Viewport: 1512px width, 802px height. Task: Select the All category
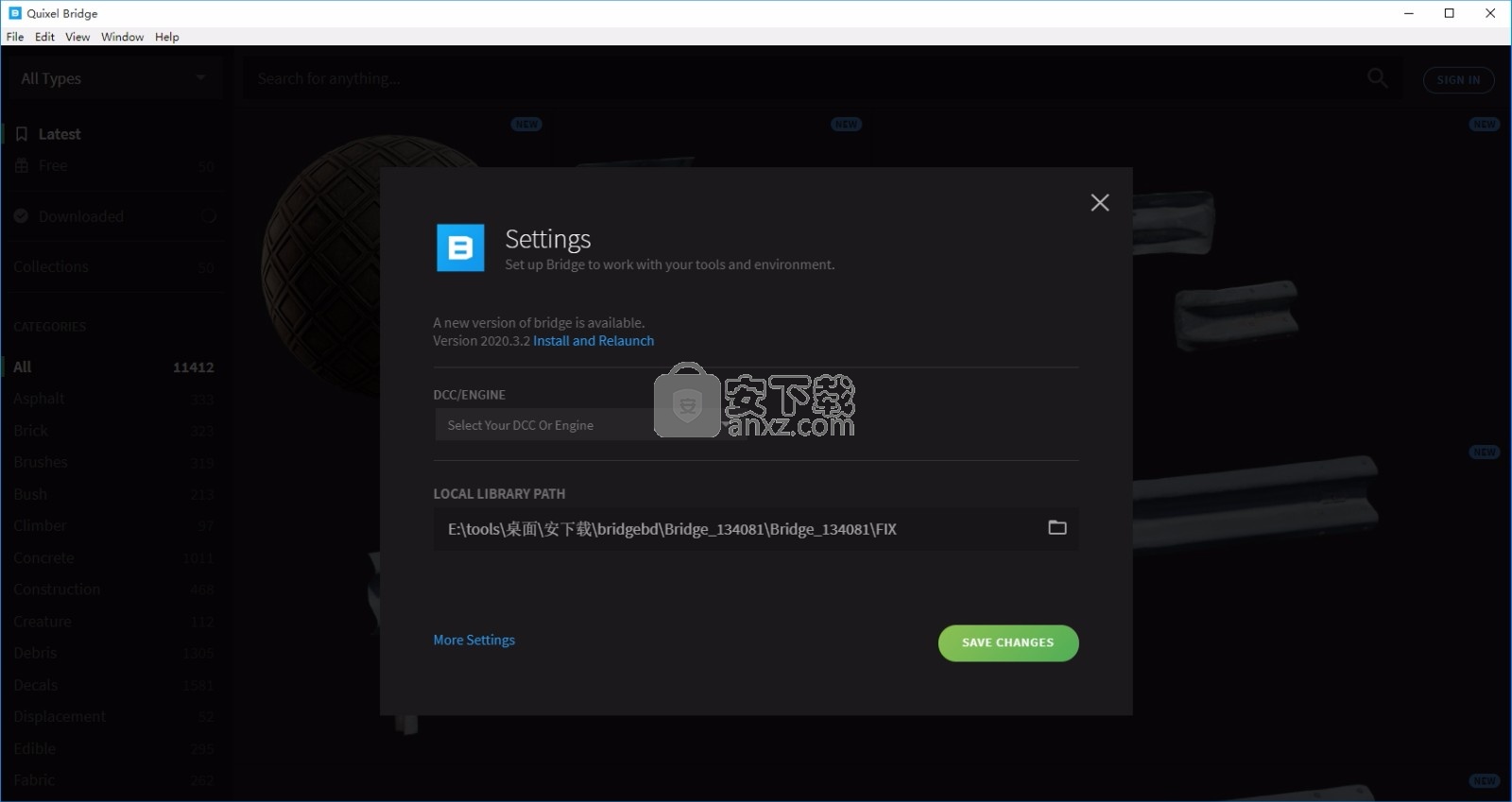click(x=114, y=367)
